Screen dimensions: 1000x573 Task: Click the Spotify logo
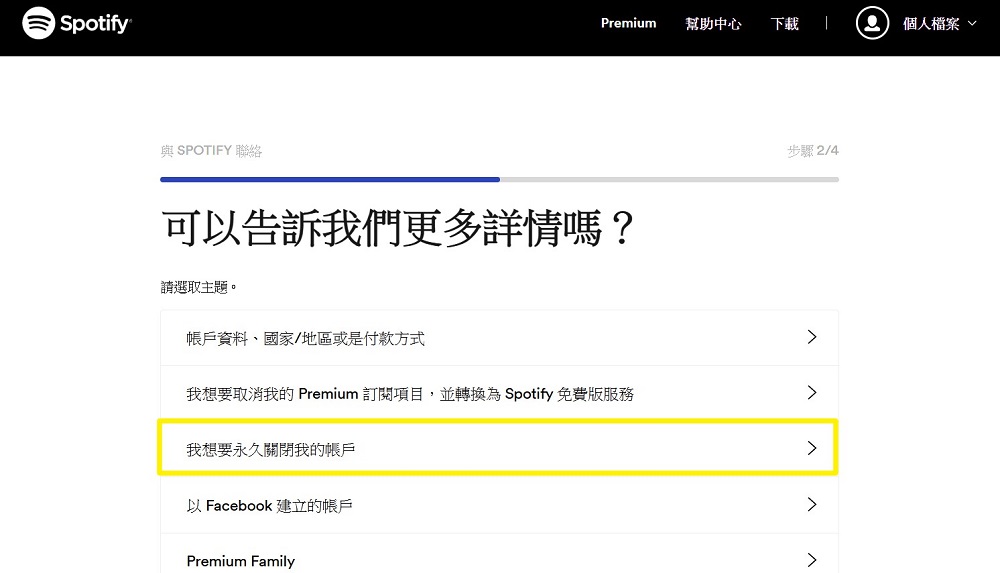[77, 23]
